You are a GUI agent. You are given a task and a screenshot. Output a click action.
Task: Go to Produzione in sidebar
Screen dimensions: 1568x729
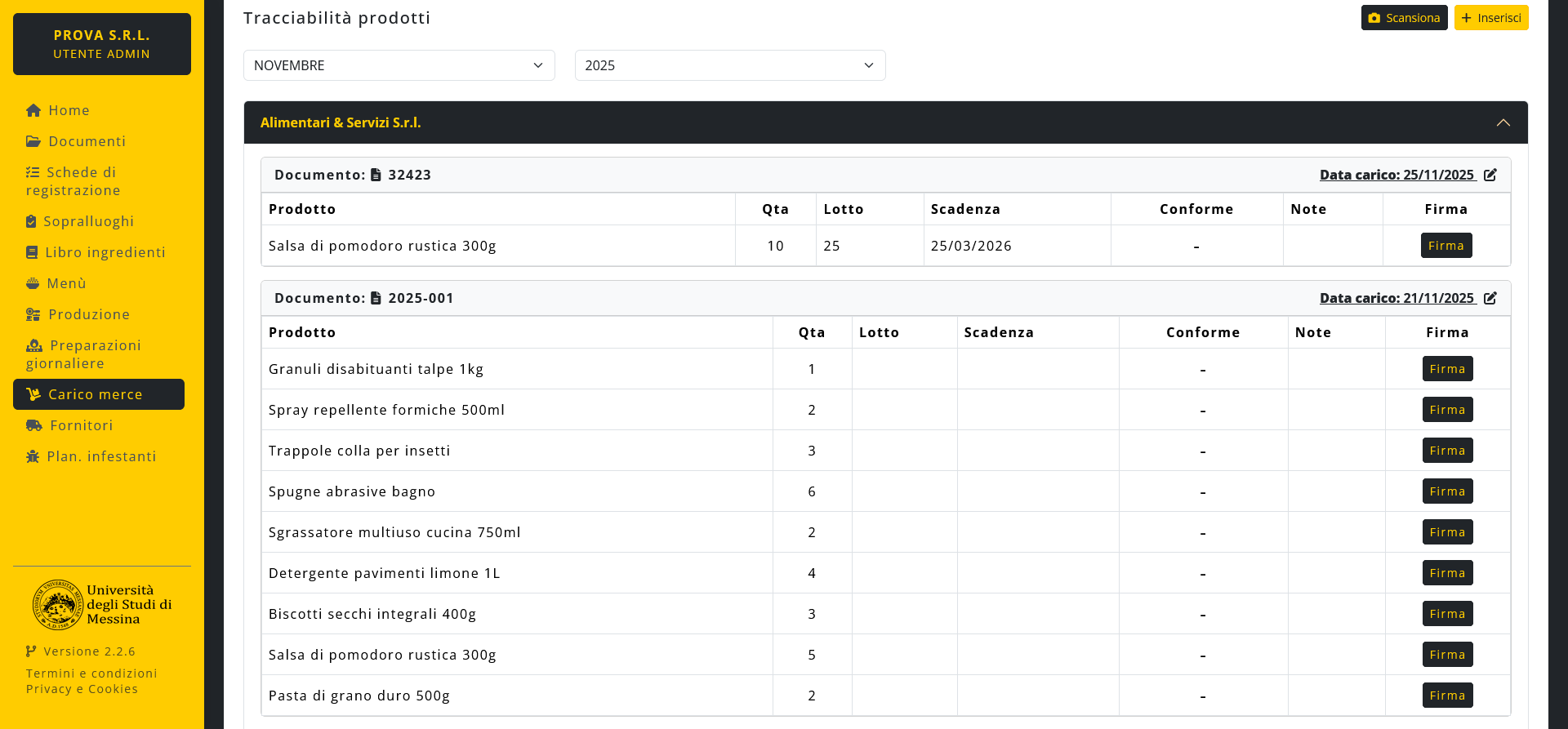pyautogui.click(x=88, y=314)
